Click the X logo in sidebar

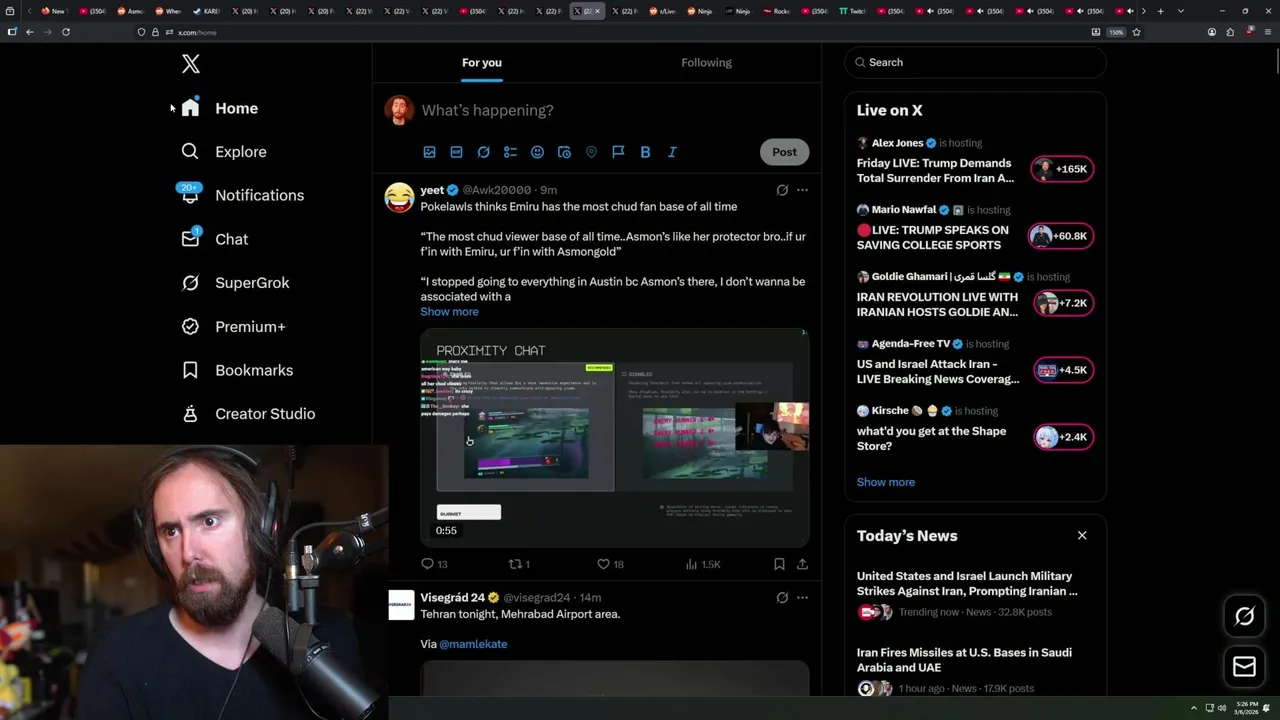pyautogui.click(x=190, y=64)
